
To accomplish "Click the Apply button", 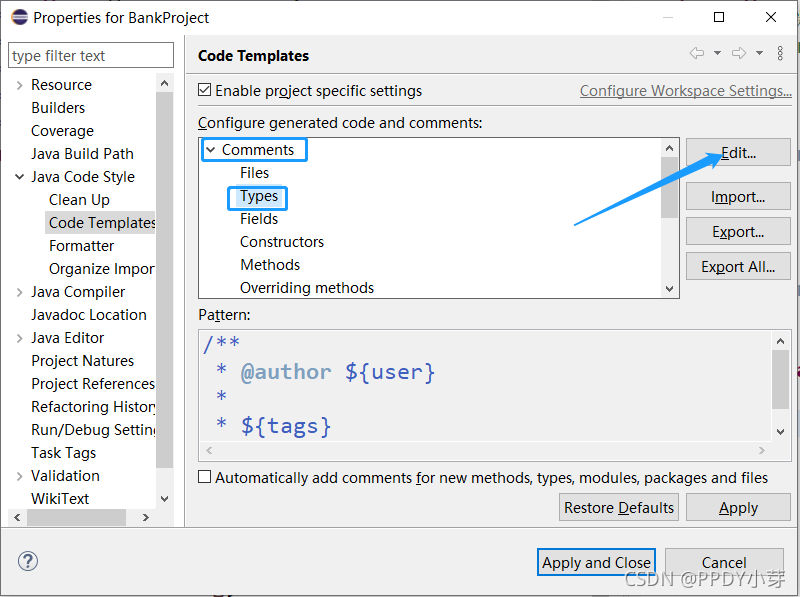I will 738,507.
